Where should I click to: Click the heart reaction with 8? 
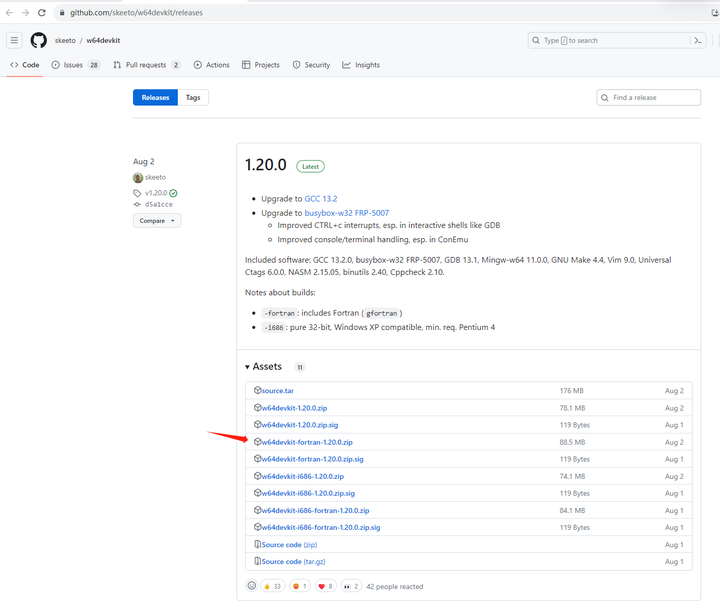tap(326, 586)
